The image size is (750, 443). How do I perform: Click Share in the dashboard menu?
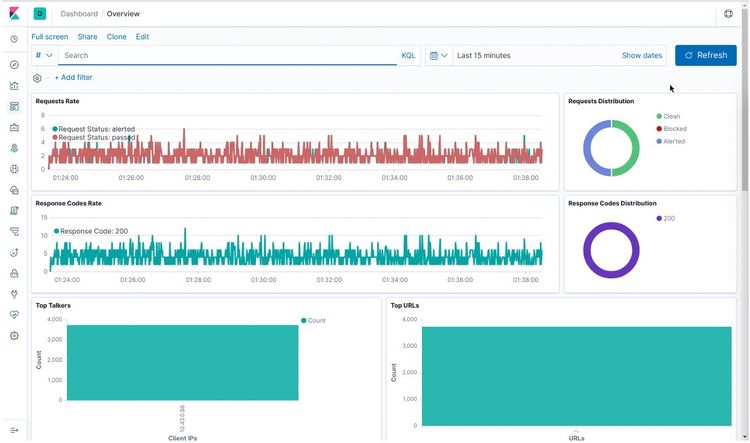point(87,37)
